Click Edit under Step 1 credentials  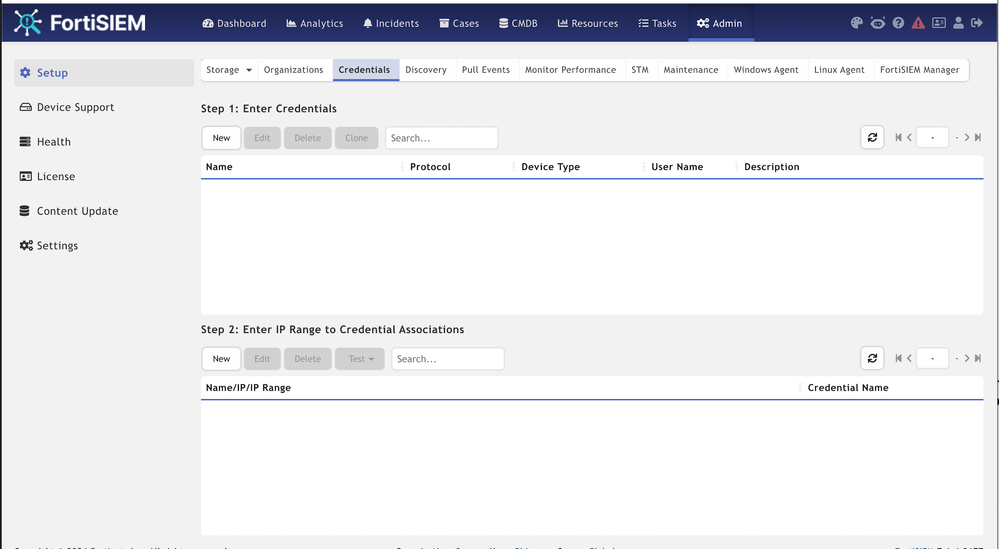click(262, 138)
